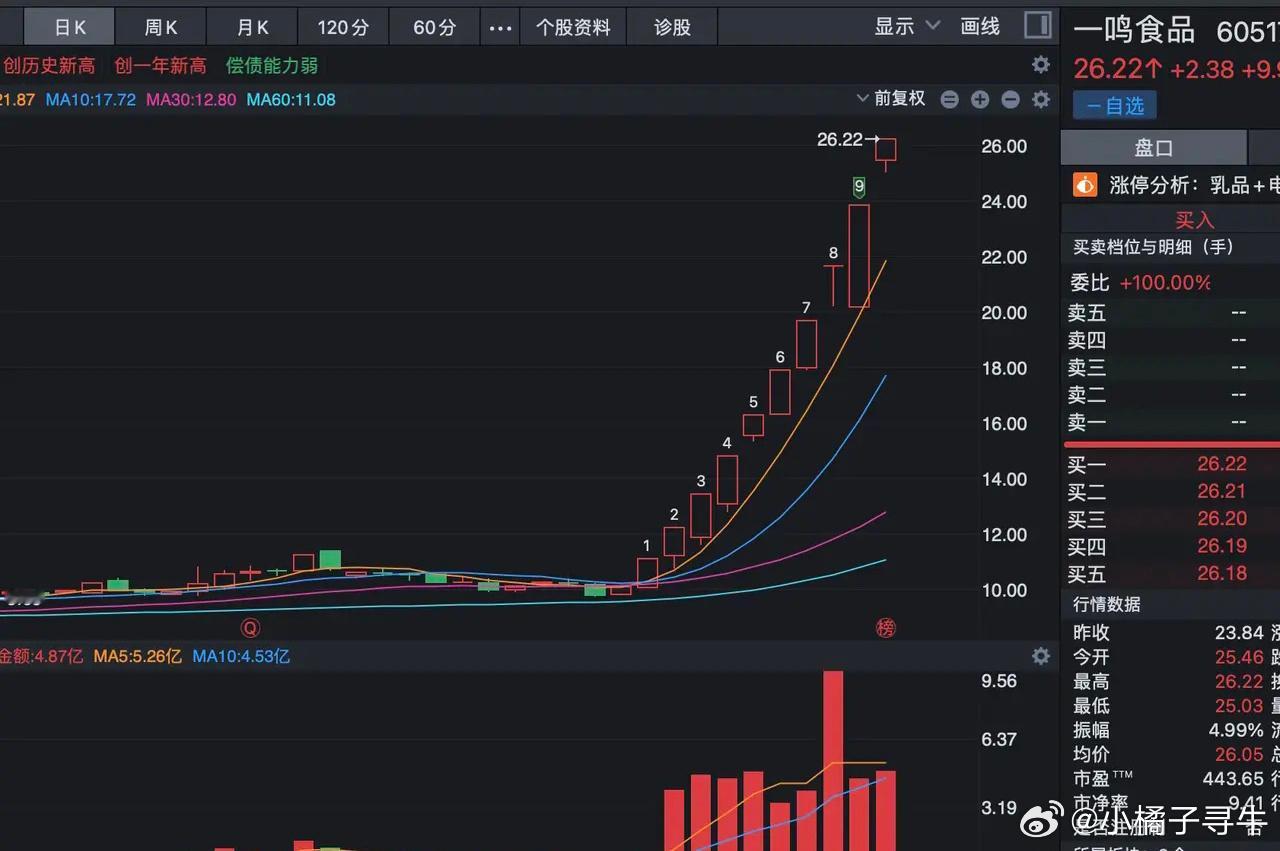The height and width of the screenshot is (851, 1280).
Task: Click the 振幅 value 4.99%
Action: click(x=1236, y=730)
